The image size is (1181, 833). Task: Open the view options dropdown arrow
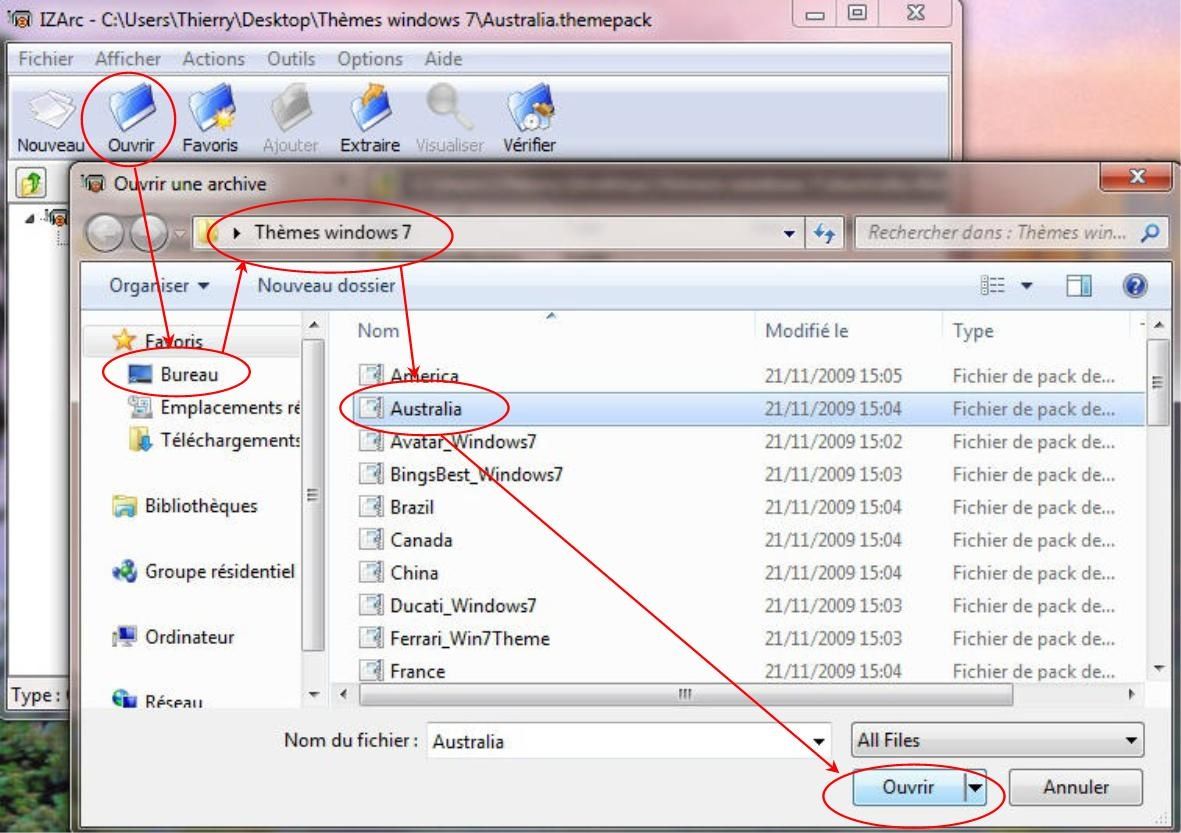tap(1027, 285)
